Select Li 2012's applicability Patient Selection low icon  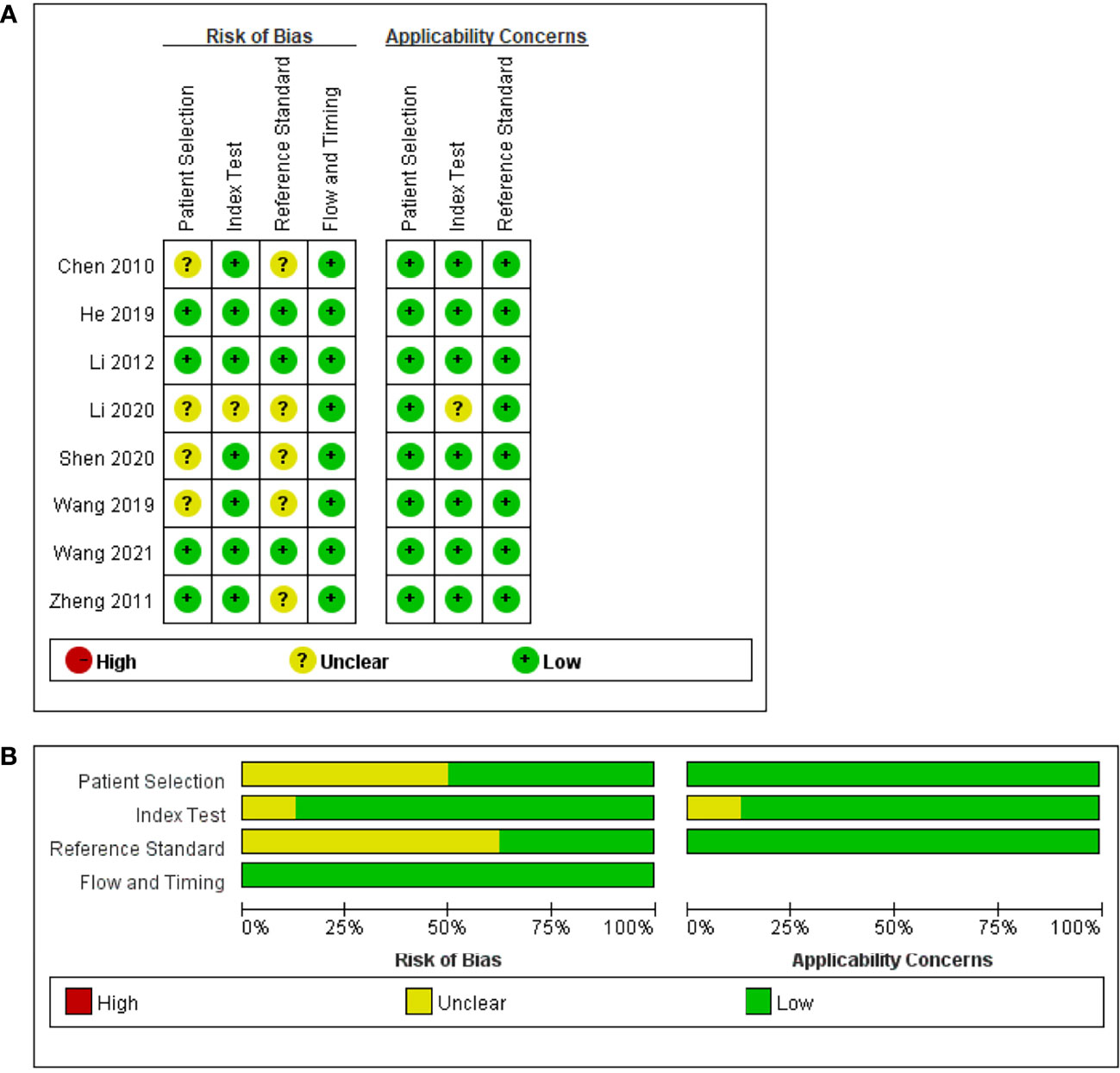click(410, 361)
